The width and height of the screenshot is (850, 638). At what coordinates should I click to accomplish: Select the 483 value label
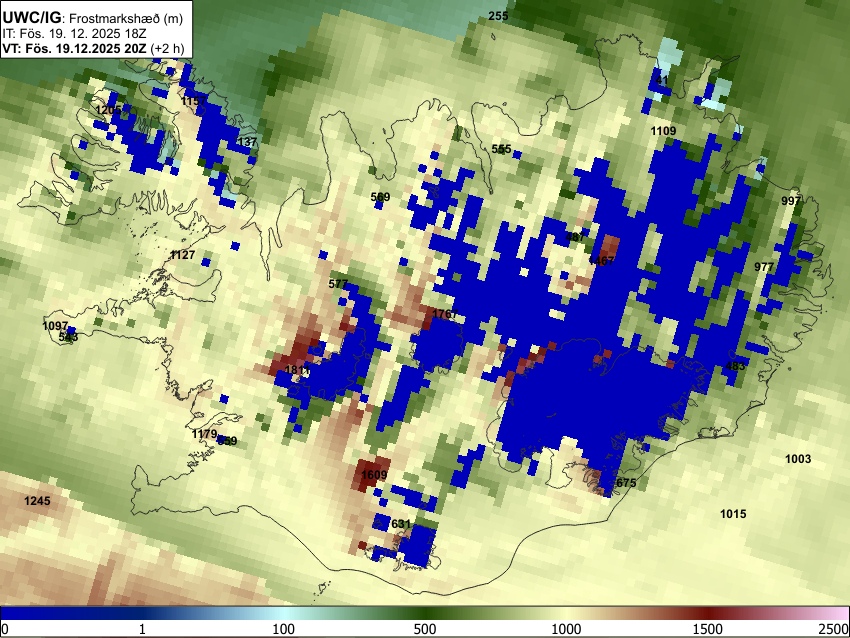tap(735, 366)
